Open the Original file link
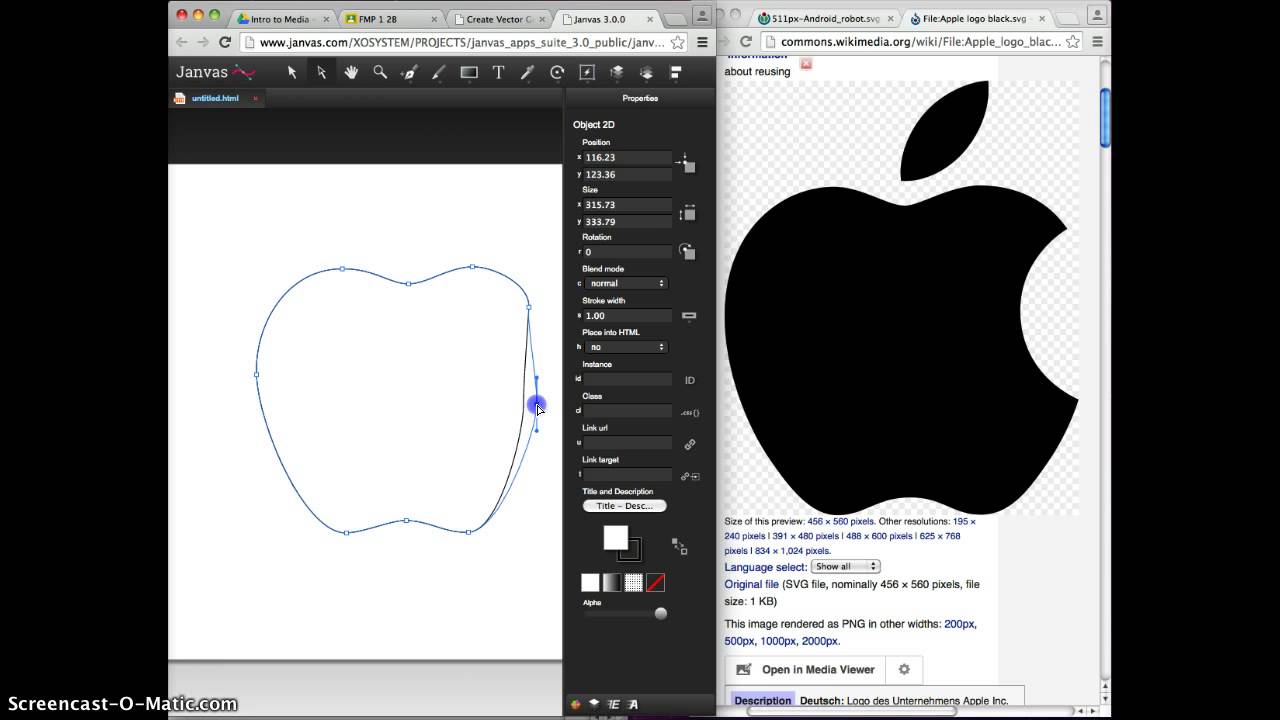Viewport: 1280px width, 720px height. pos(751,584)
